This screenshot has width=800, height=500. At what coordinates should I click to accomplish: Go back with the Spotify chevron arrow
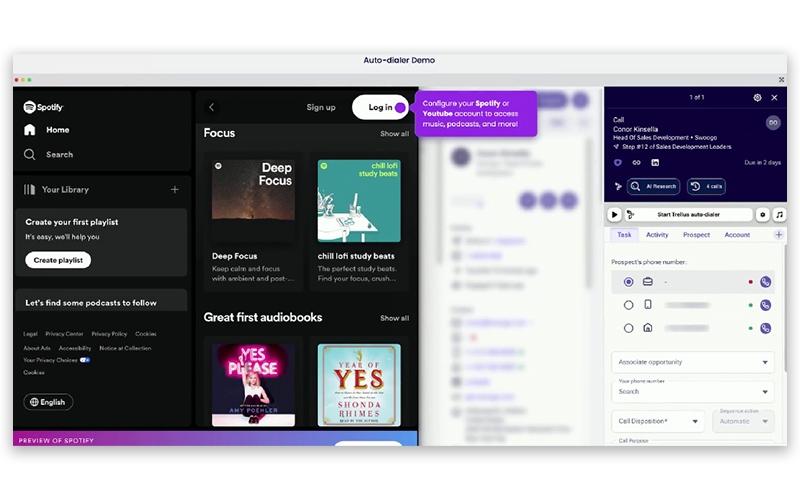pyautogui.click(x=211, y=107)
